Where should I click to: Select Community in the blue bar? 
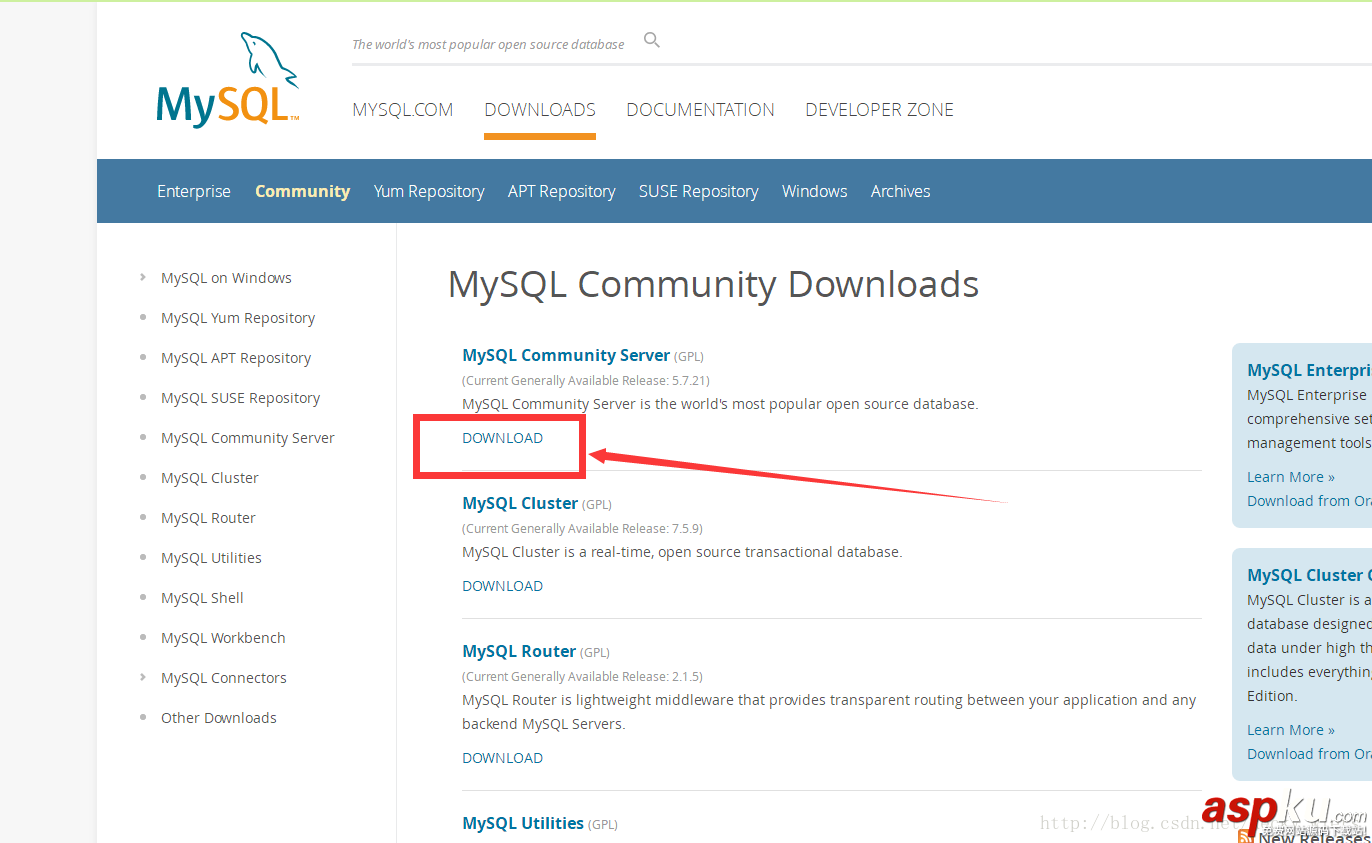tap(302, 191)
